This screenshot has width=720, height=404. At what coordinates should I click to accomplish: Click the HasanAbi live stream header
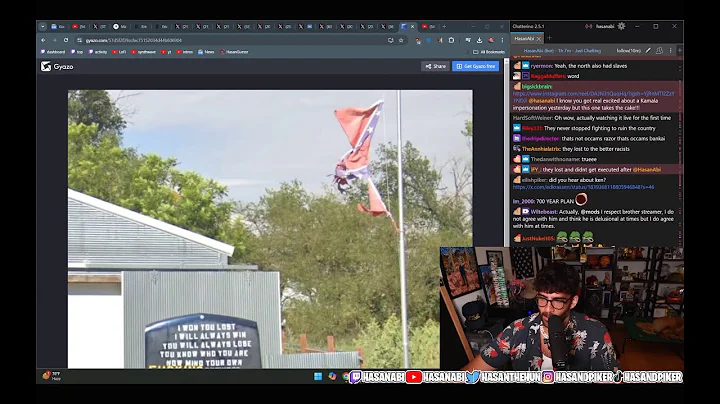562,50
